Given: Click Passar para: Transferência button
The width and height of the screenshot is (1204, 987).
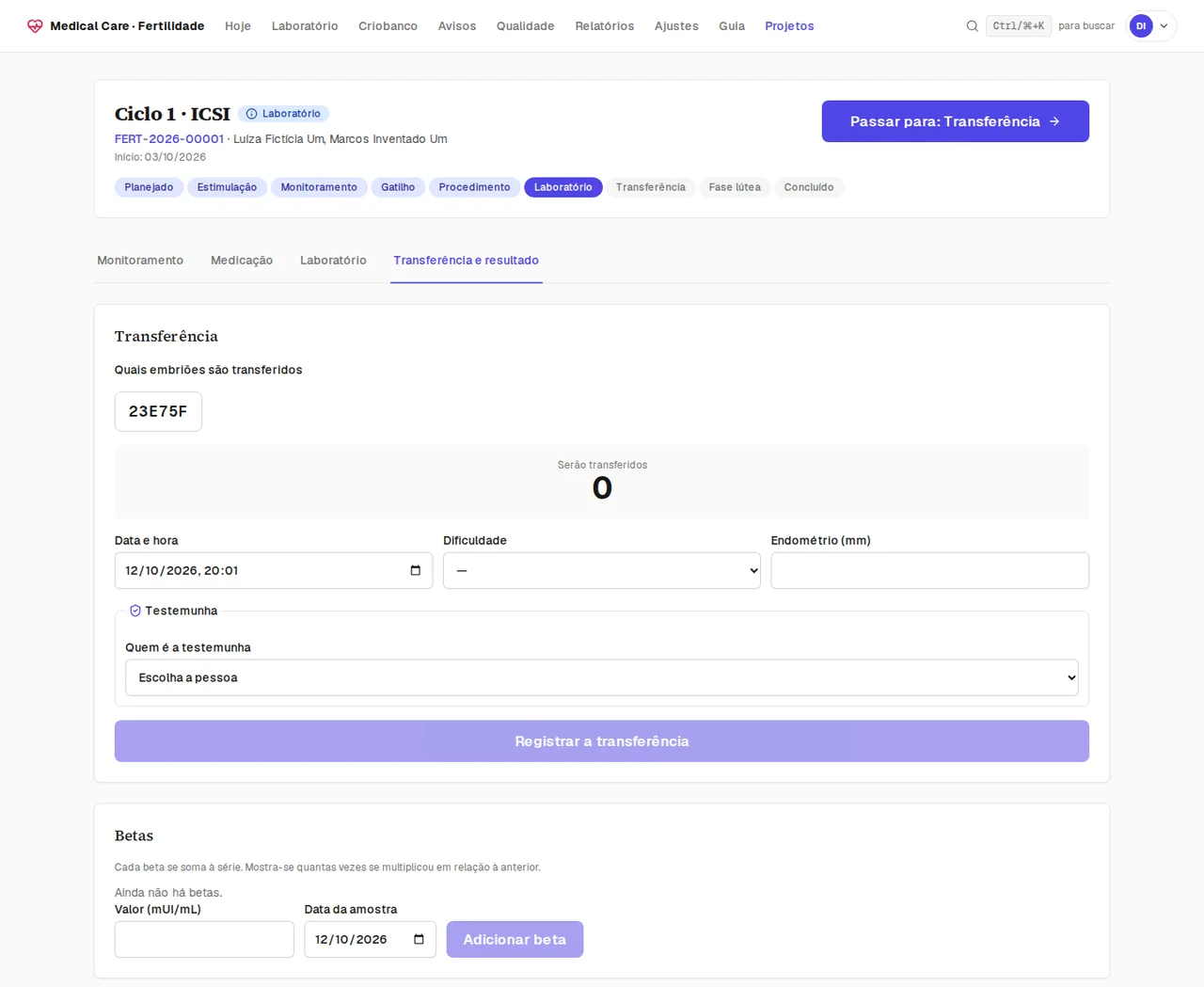Looking at the screenshot, I should click(x=956, y=121).
